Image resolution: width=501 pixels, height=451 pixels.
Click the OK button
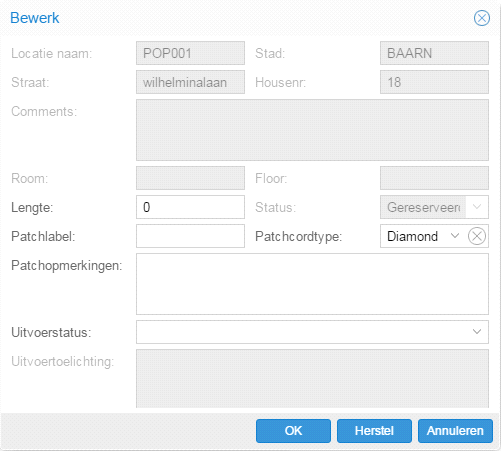pyautogui.click(x=293, y=431)
